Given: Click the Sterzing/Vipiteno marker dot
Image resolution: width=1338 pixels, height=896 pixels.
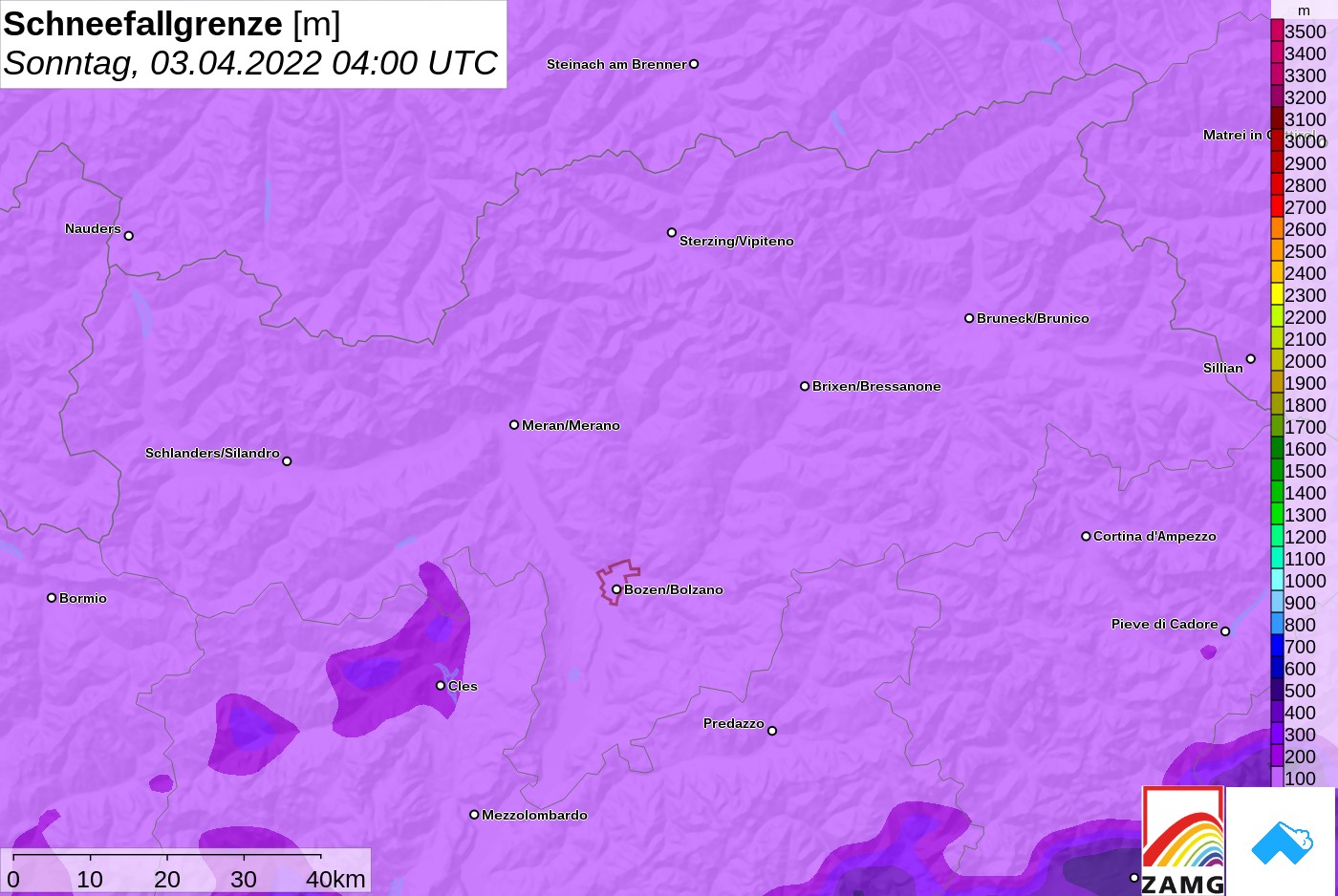Looking at the screenshot, I should coord(672,232).
